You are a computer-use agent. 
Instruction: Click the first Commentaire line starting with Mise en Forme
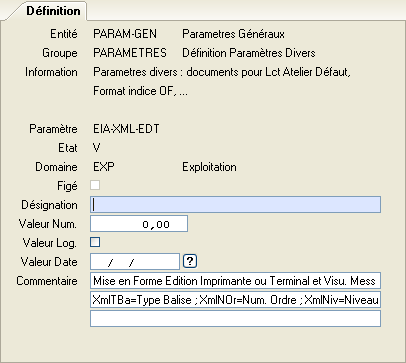(235, 281)
